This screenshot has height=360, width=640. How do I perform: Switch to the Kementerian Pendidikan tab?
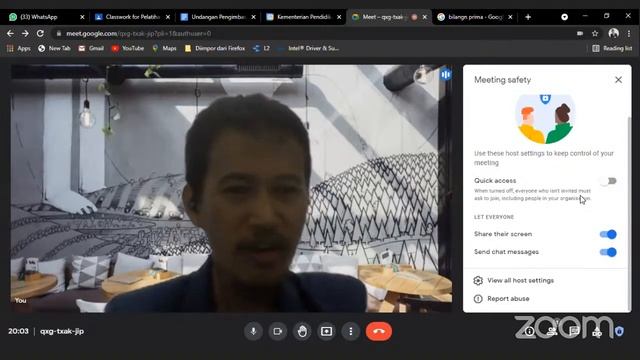click(304, 17)
